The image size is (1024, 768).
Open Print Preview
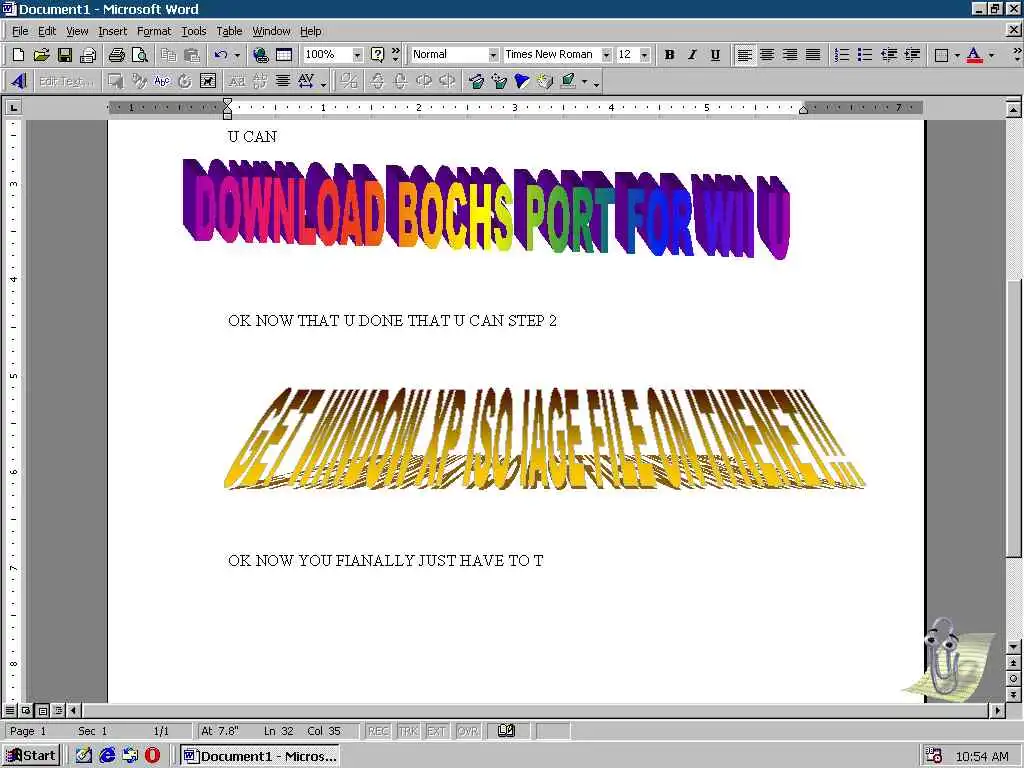pyautogui.click(x=140, y=55)
